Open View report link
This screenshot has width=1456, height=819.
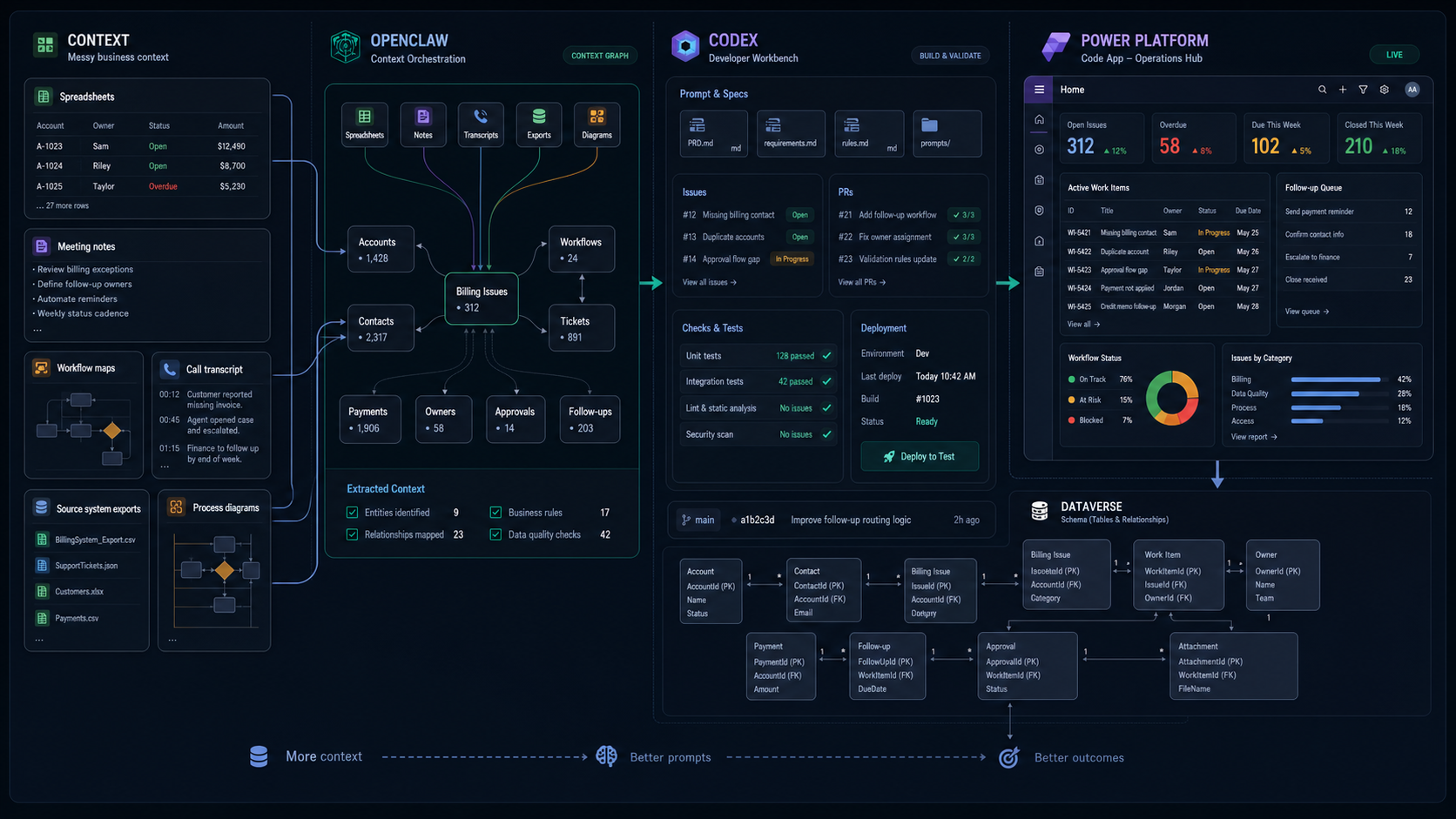point(1254,437)
